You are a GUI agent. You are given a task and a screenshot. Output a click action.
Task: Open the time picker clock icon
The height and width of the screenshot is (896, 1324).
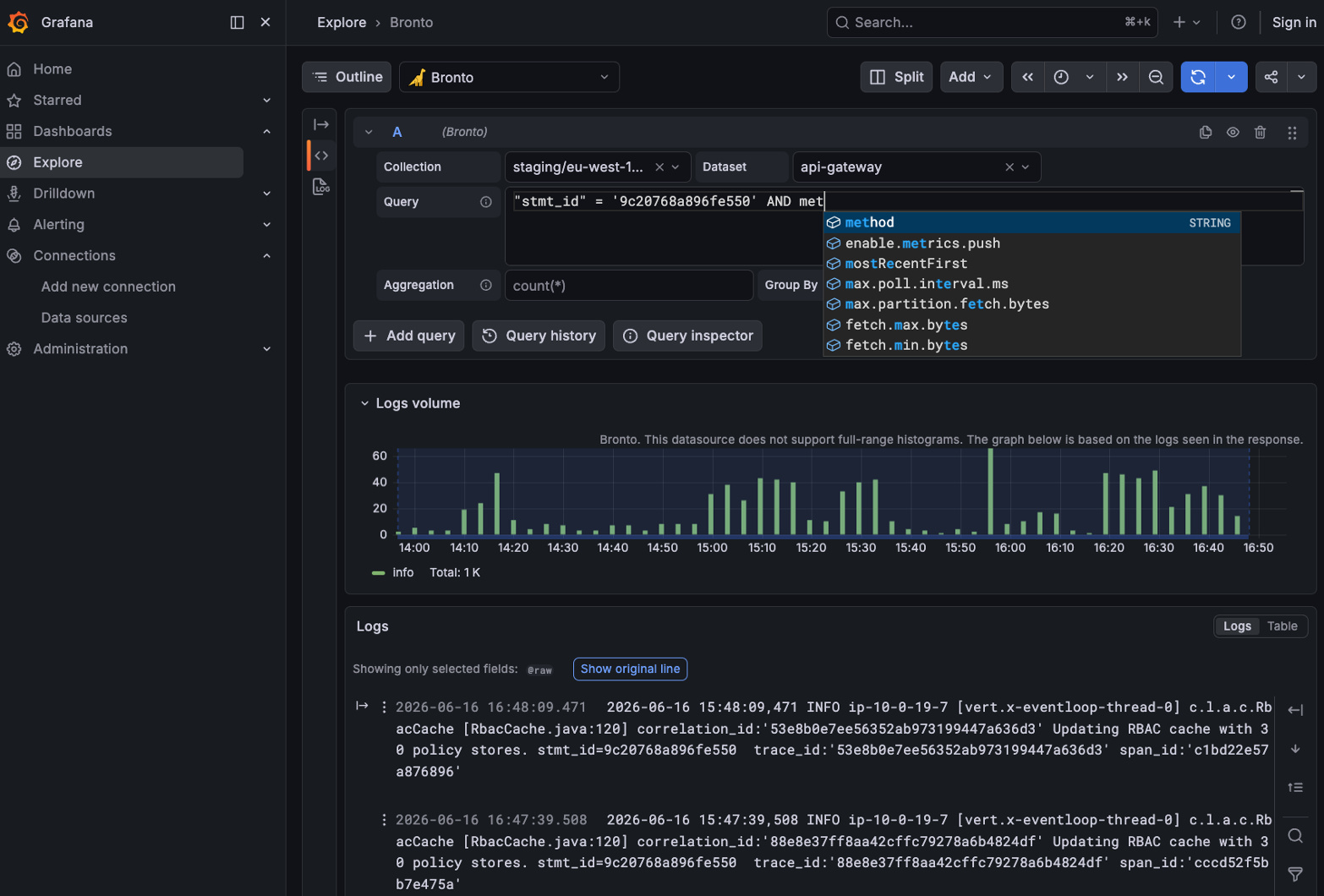pyautogui.click(x=1061, y=77)
